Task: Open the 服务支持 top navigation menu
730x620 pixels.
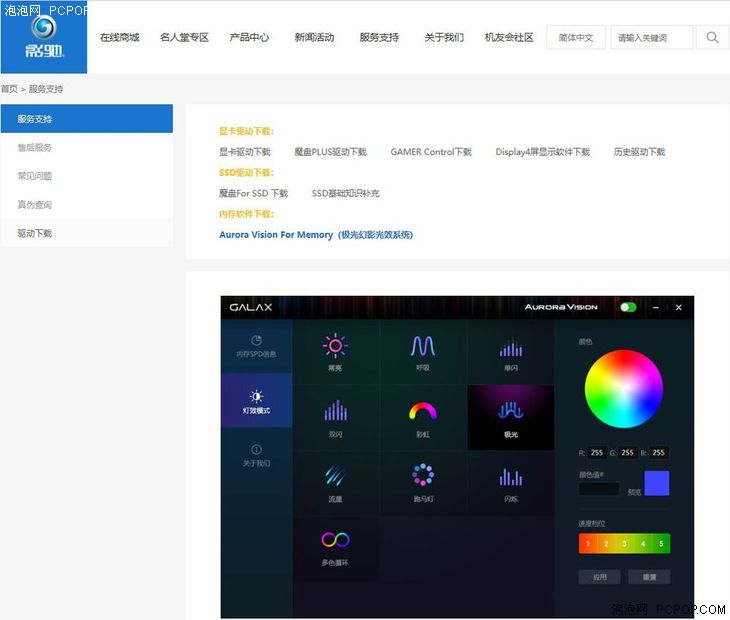Action: point(379,37)
